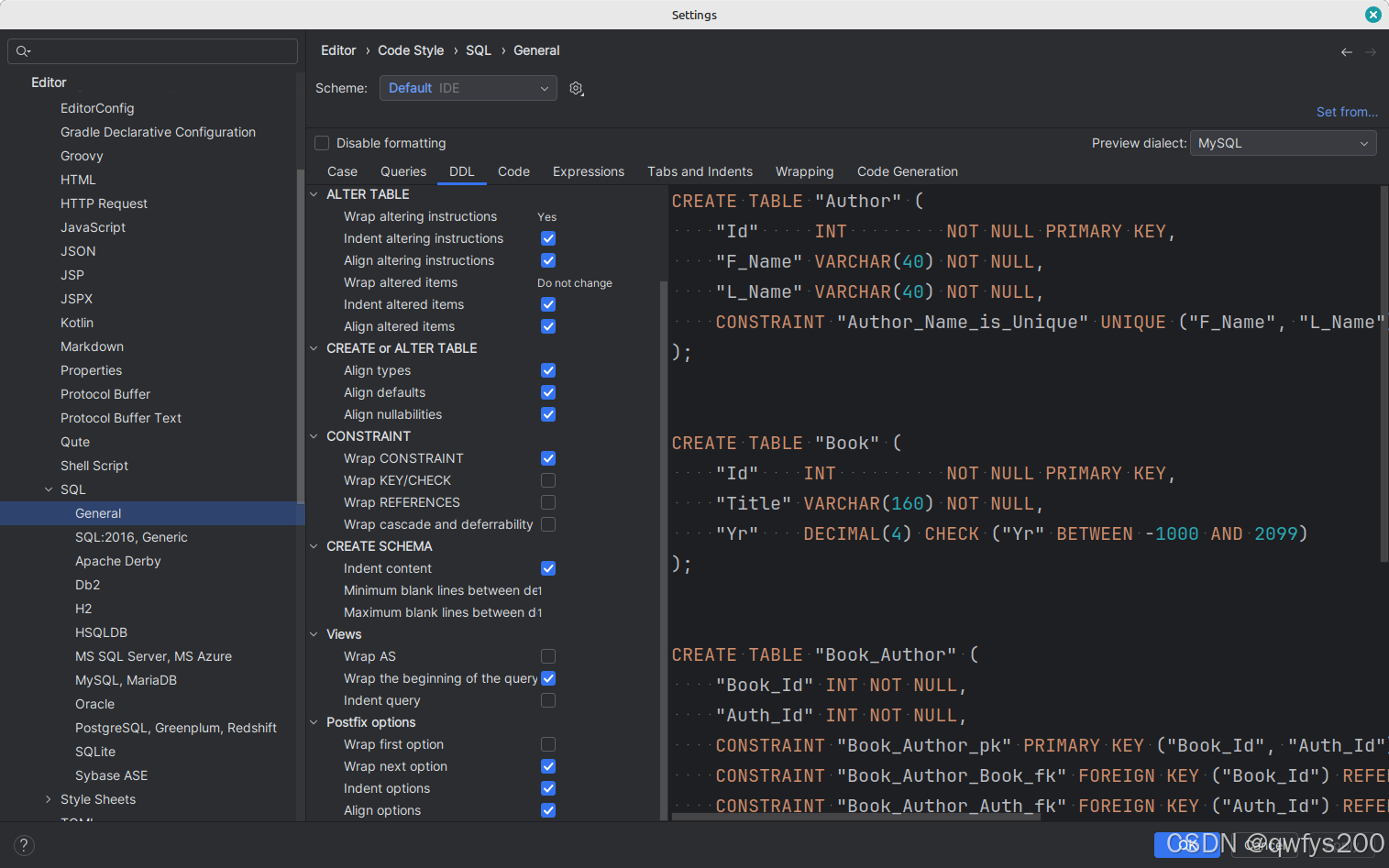
Task: Click Editor in breadcrumb
Action: [338, 50]
